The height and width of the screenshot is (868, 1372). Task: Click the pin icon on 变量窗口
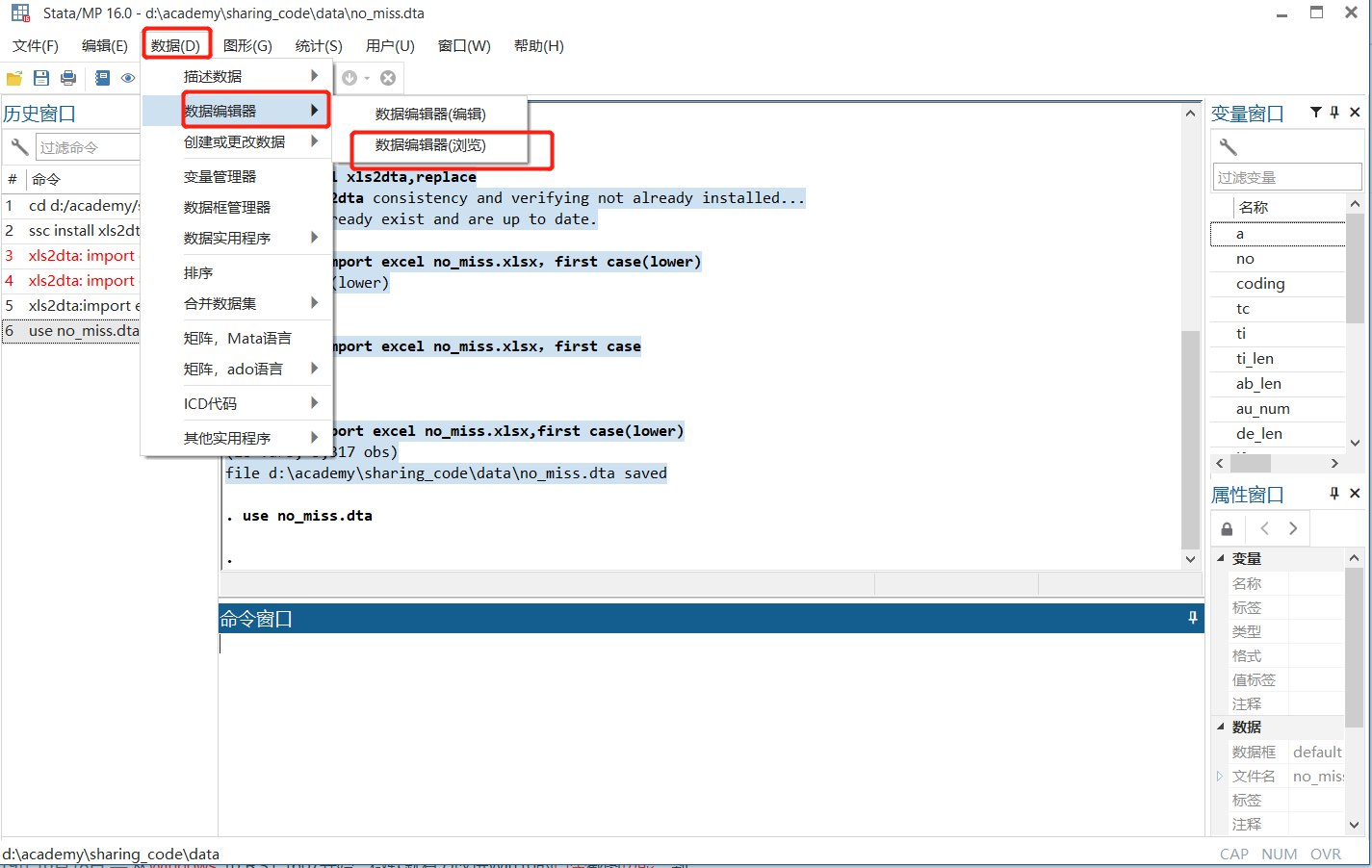click(1333, 113)
